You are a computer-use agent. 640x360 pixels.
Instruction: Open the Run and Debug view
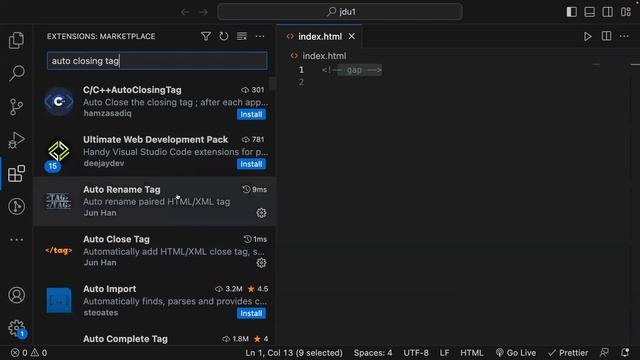coord(16,140)
